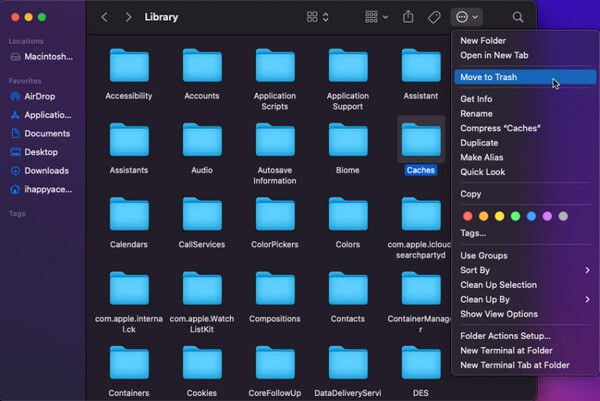Open the ihappyace home folder
Viewport: 600px width, 401px height.
coord(41,189)
